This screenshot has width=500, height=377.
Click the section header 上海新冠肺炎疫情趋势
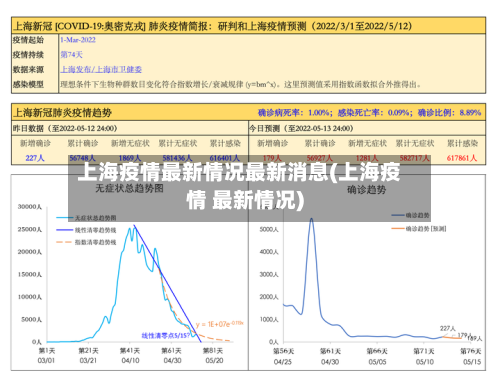click(62, 113)
